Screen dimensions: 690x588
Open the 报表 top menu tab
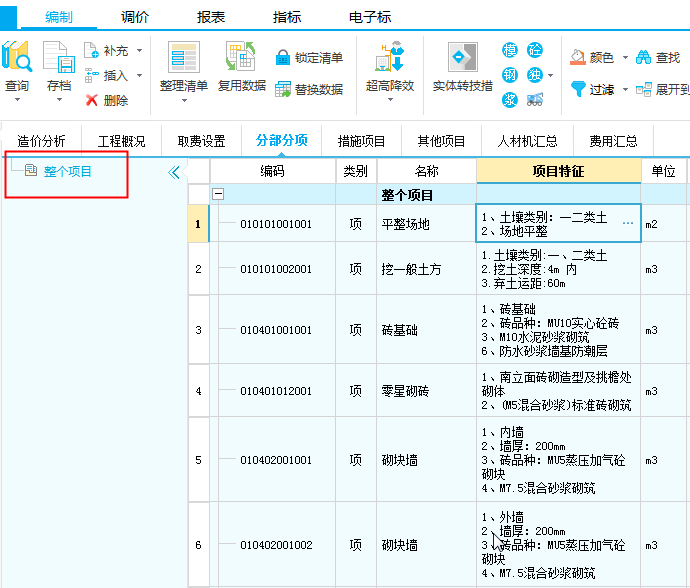[x=211, y=17]
